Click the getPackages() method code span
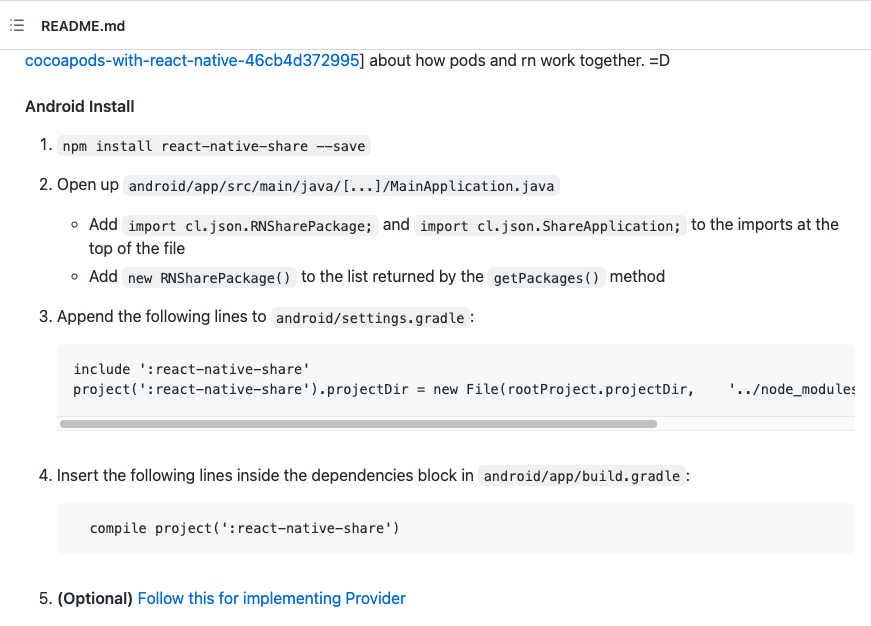Viewport: 871px width, 626px height. click(546, 278)
